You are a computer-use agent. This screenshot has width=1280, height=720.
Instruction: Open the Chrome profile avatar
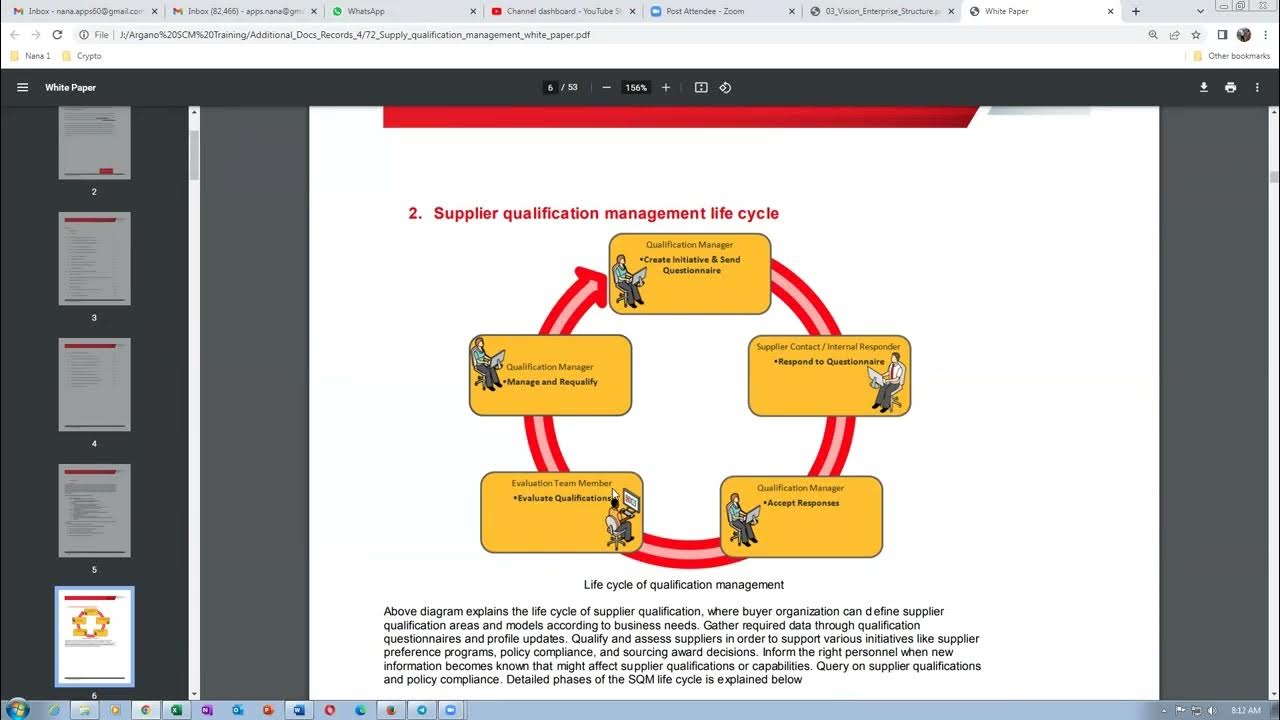tap(1243, 34)
